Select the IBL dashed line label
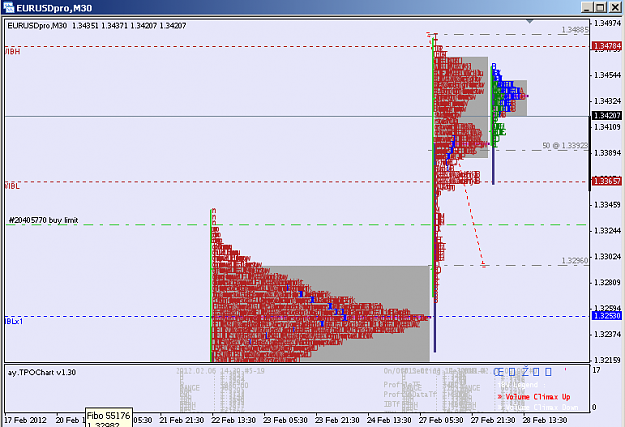This screenshot has height=427, width=625. click(12, 186)
